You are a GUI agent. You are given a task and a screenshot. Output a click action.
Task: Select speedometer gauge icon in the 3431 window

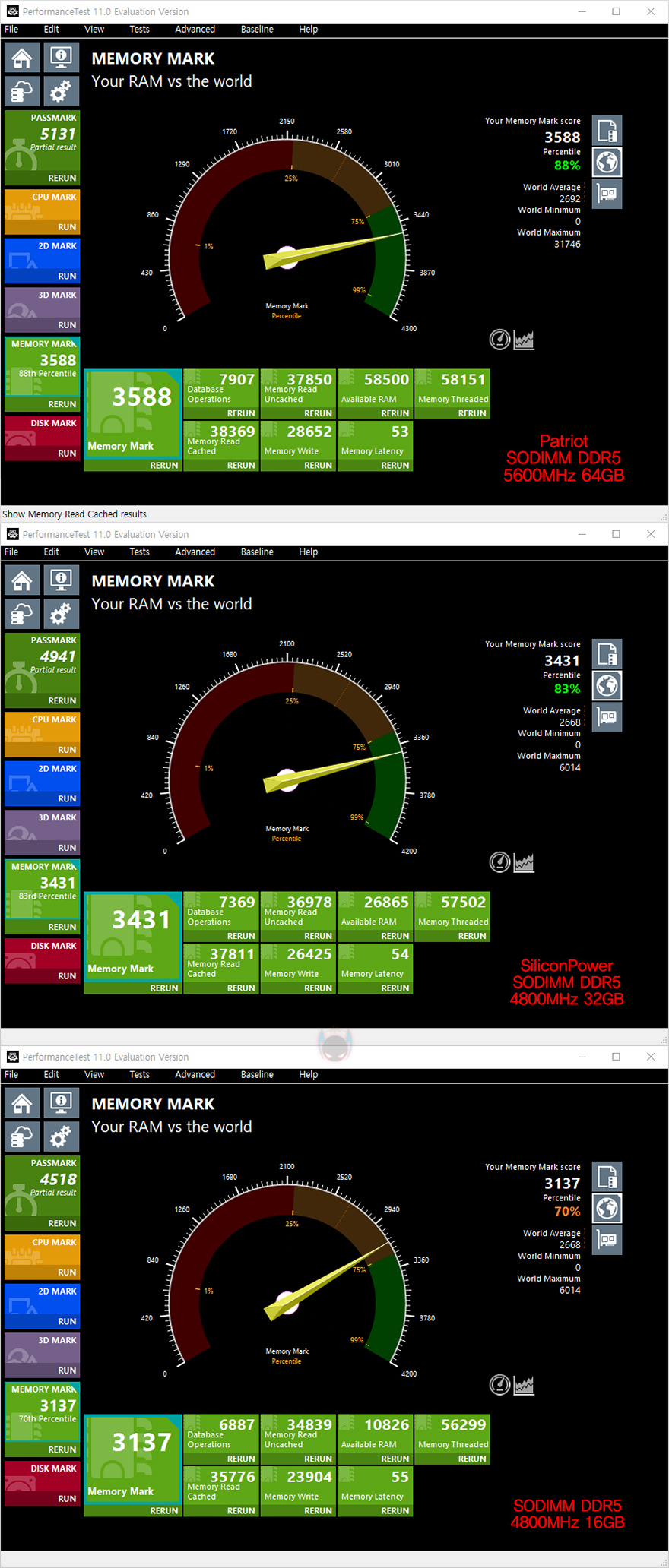point(499,862)
